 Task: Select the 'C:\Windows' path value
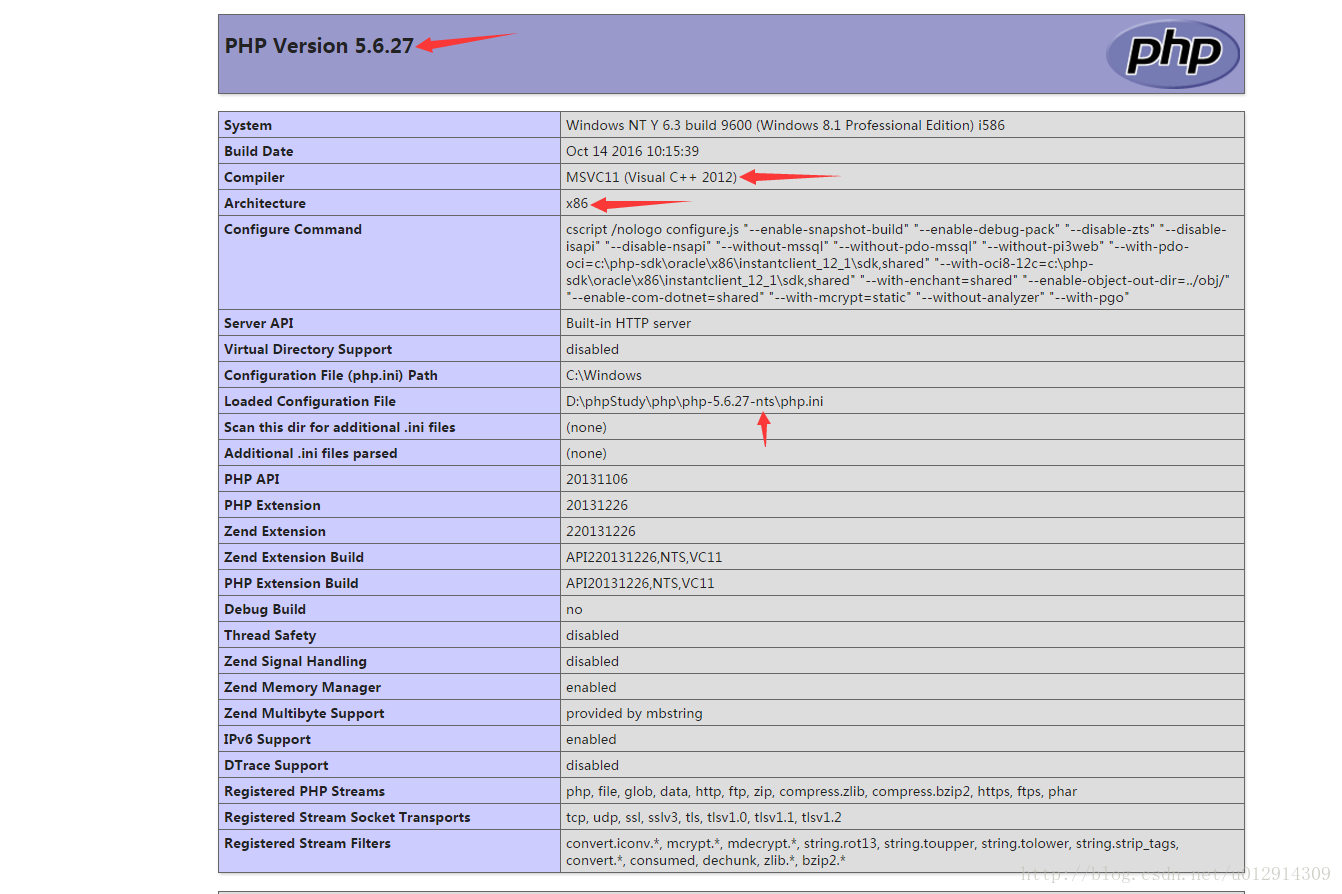604,375
